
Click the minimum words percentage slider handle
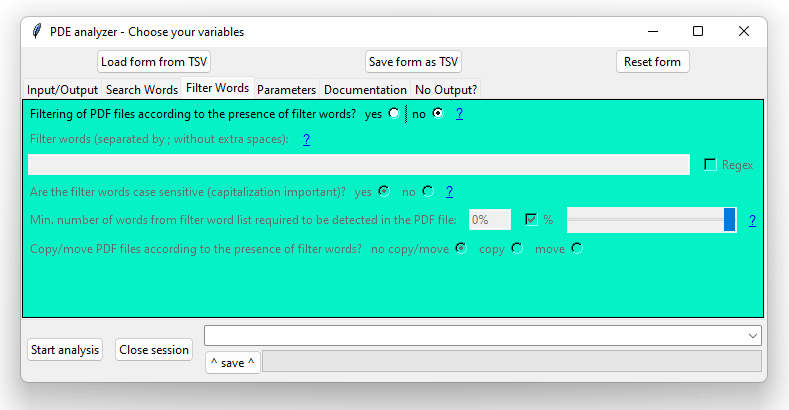pos(730,220)
